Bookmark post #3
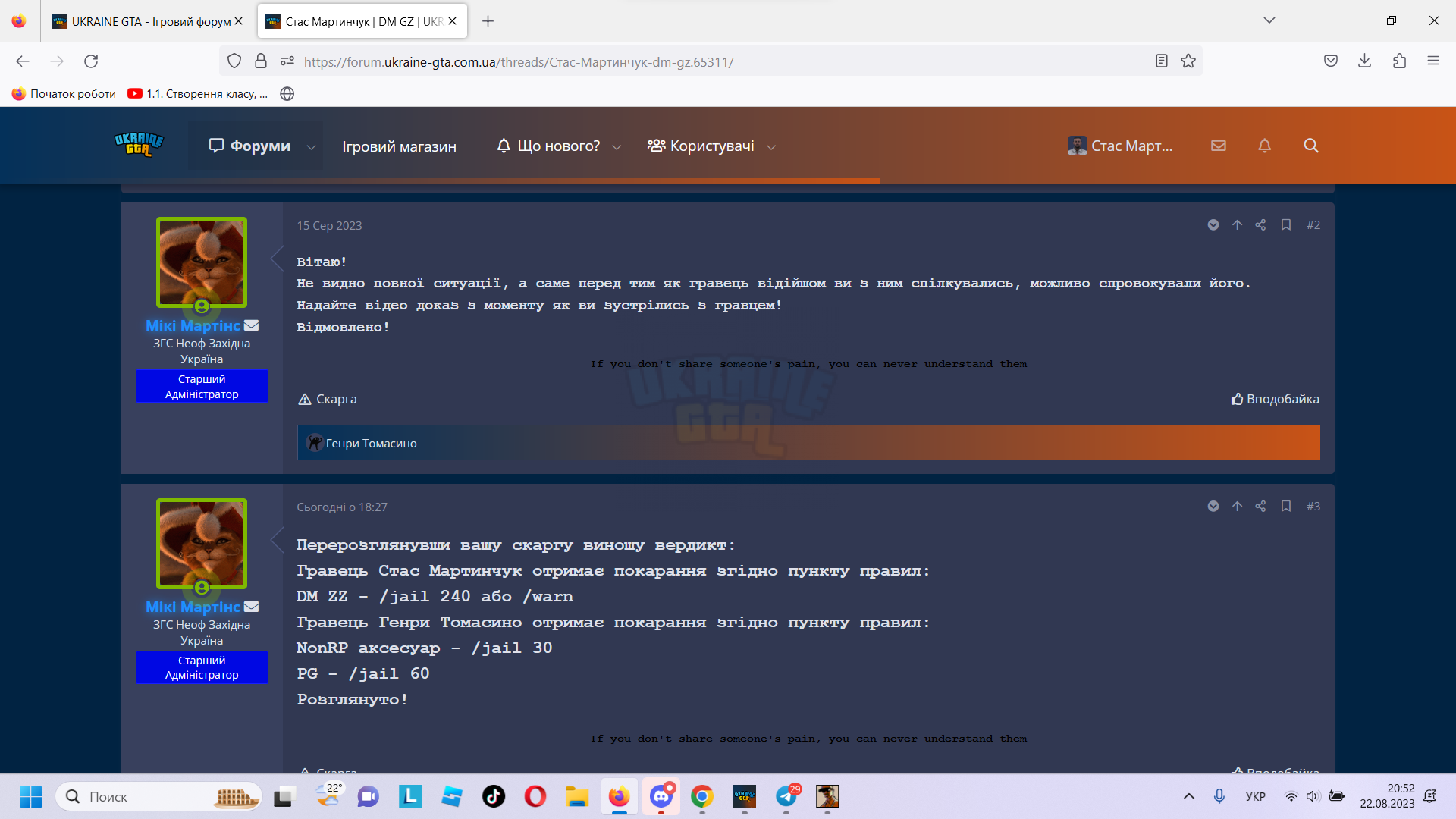 tap(1286, 507)
